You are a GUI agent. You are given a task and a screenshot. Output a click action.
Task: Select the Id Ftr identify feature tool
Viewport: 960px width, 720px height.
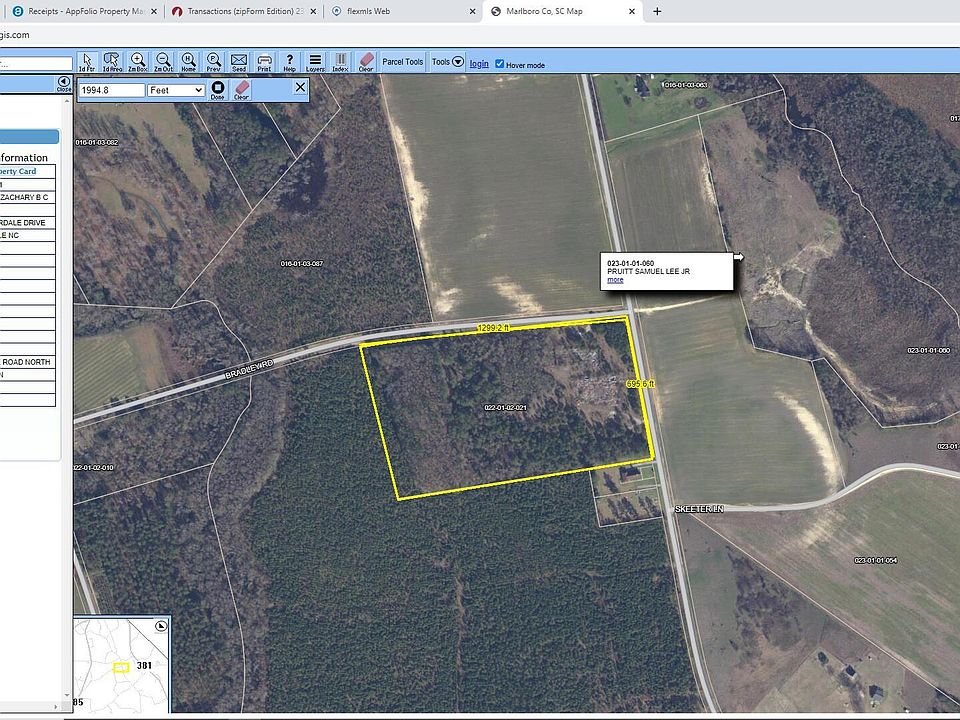(x=86, y=62)
